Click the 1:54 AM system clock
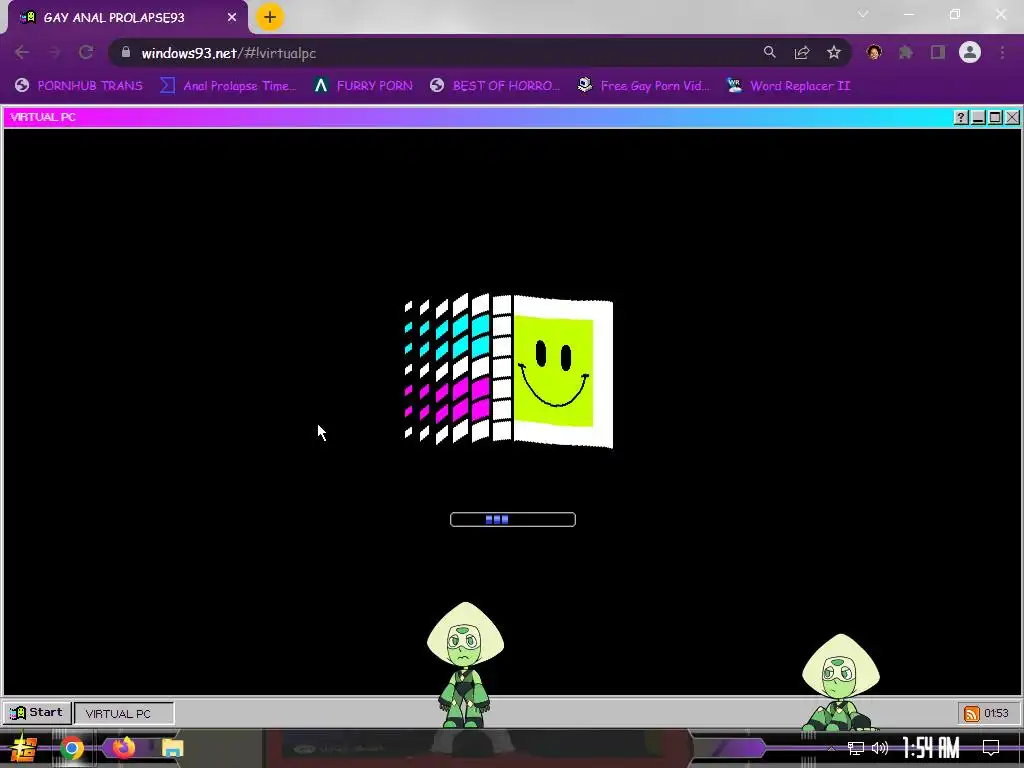 (931, 747)
